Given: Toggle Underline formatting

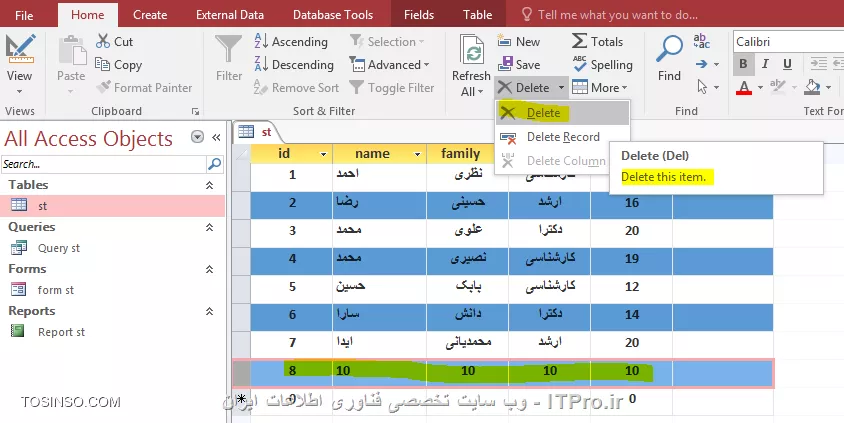Looking at the screenshot, I should [x=787, y=64].
